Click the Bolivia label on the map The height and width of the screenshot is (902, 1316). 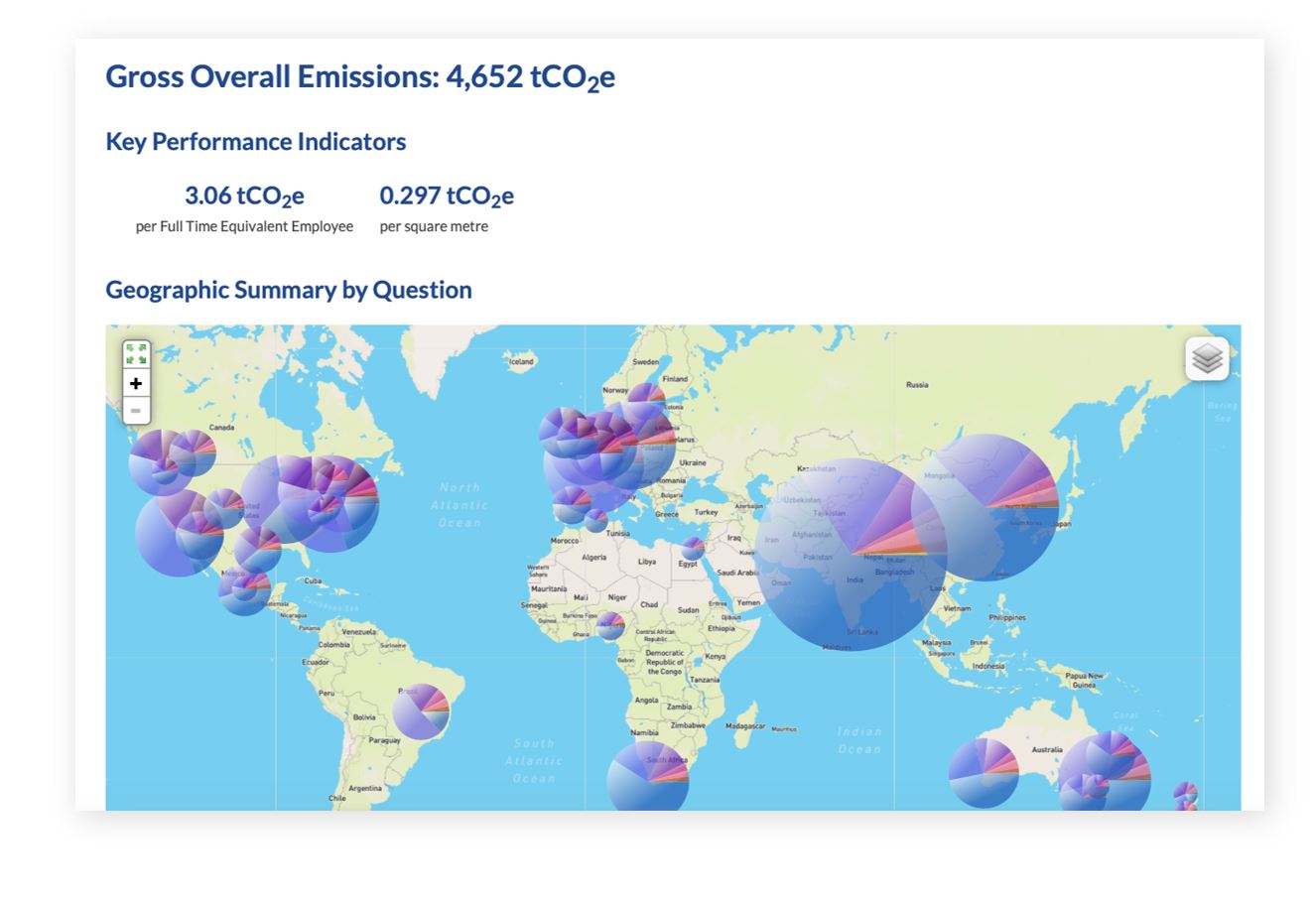[364, 716]
